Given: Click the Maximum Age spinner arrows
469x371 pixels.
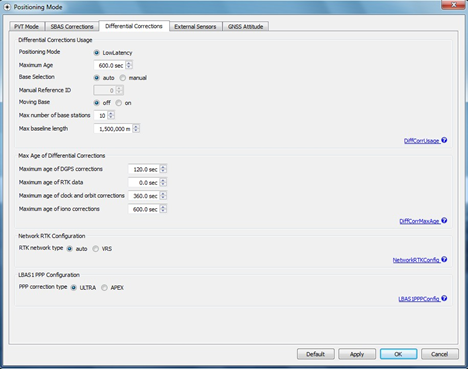Looking at the screenshot, I should (x=129, y=65).
